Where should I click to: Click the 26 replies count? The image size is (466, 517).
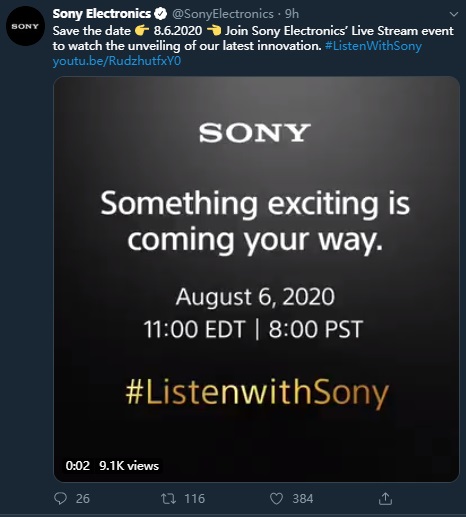pos(83,499)
